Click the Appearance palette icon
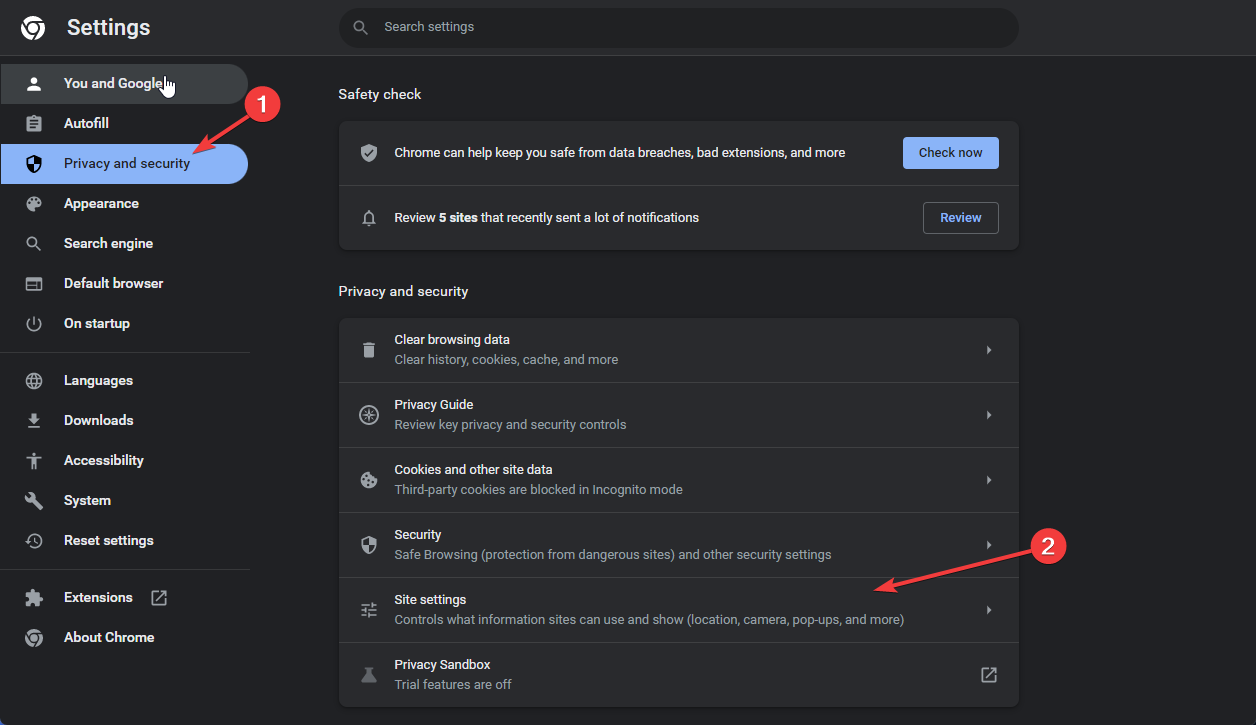 (34, 204)
